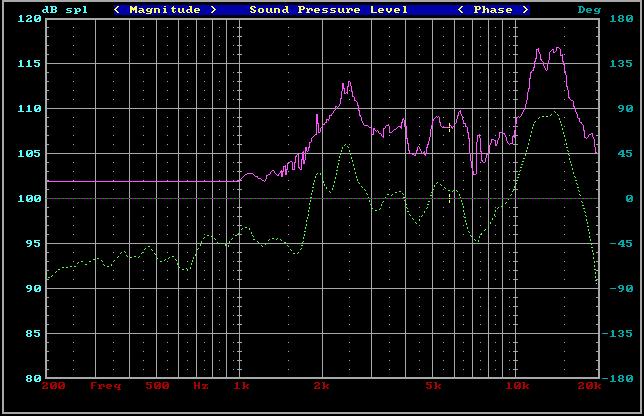
Task: Click the left arrow before Phase
Action: coord(460,9)
